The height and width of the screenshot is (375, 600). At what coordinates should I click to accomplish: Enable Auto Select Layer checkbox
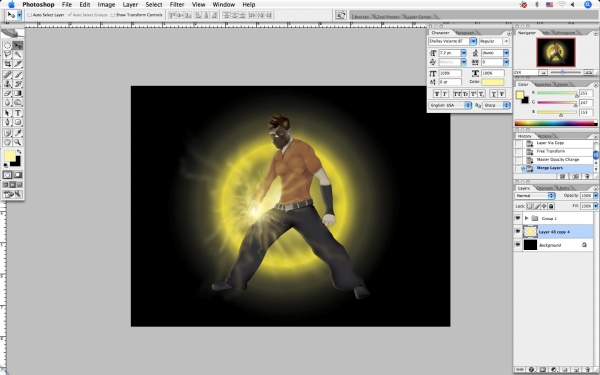[29, 15]
